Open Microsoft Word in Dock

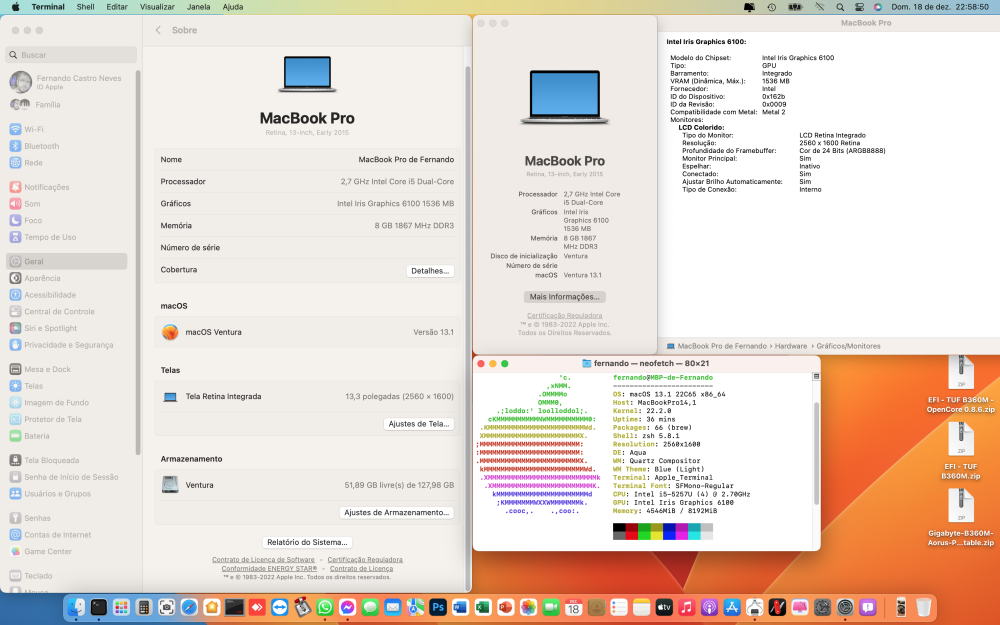(460, 607)
